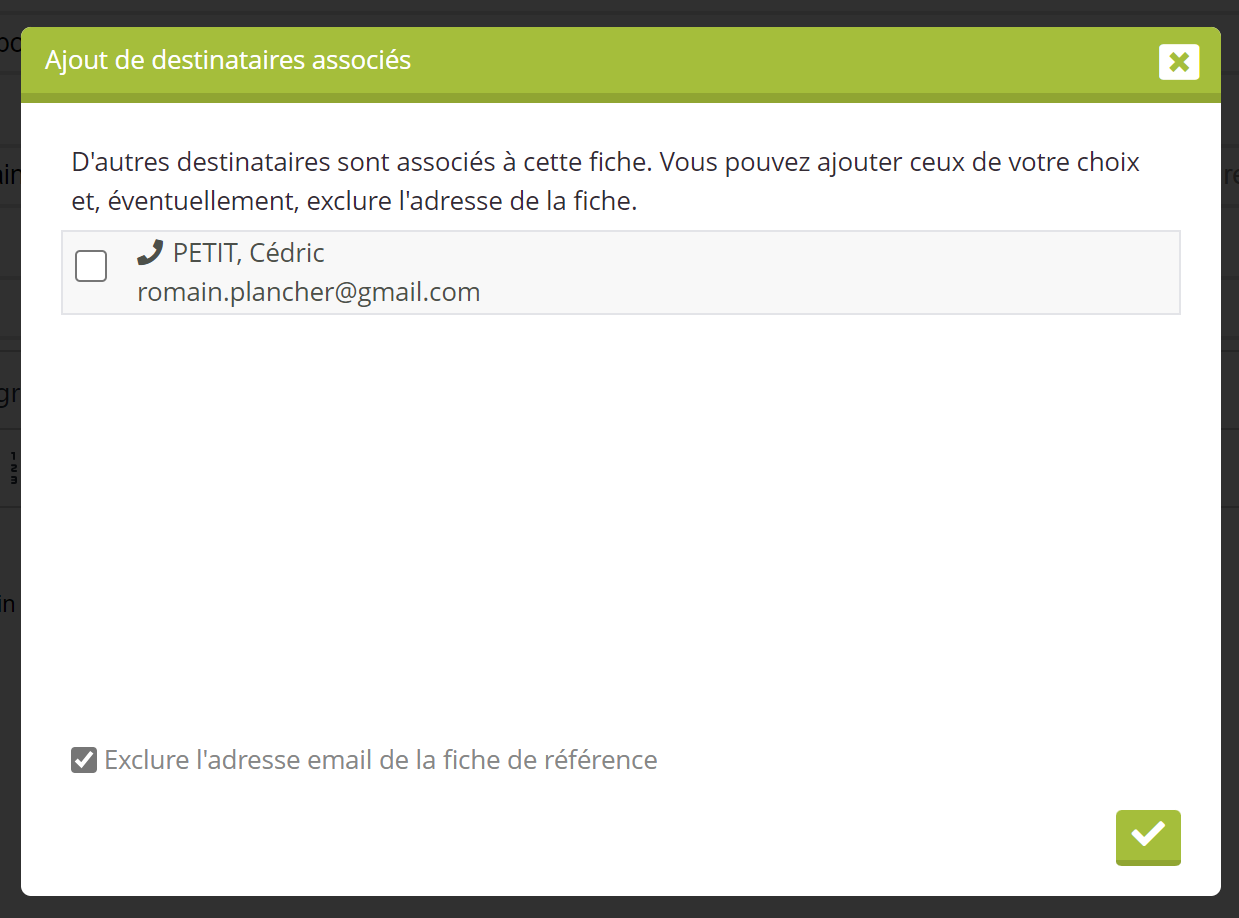Click the dialog title "Ajout de destinataires associés"
The height and width of the screenshot is (918, 1239).
(x=228, y=60)
